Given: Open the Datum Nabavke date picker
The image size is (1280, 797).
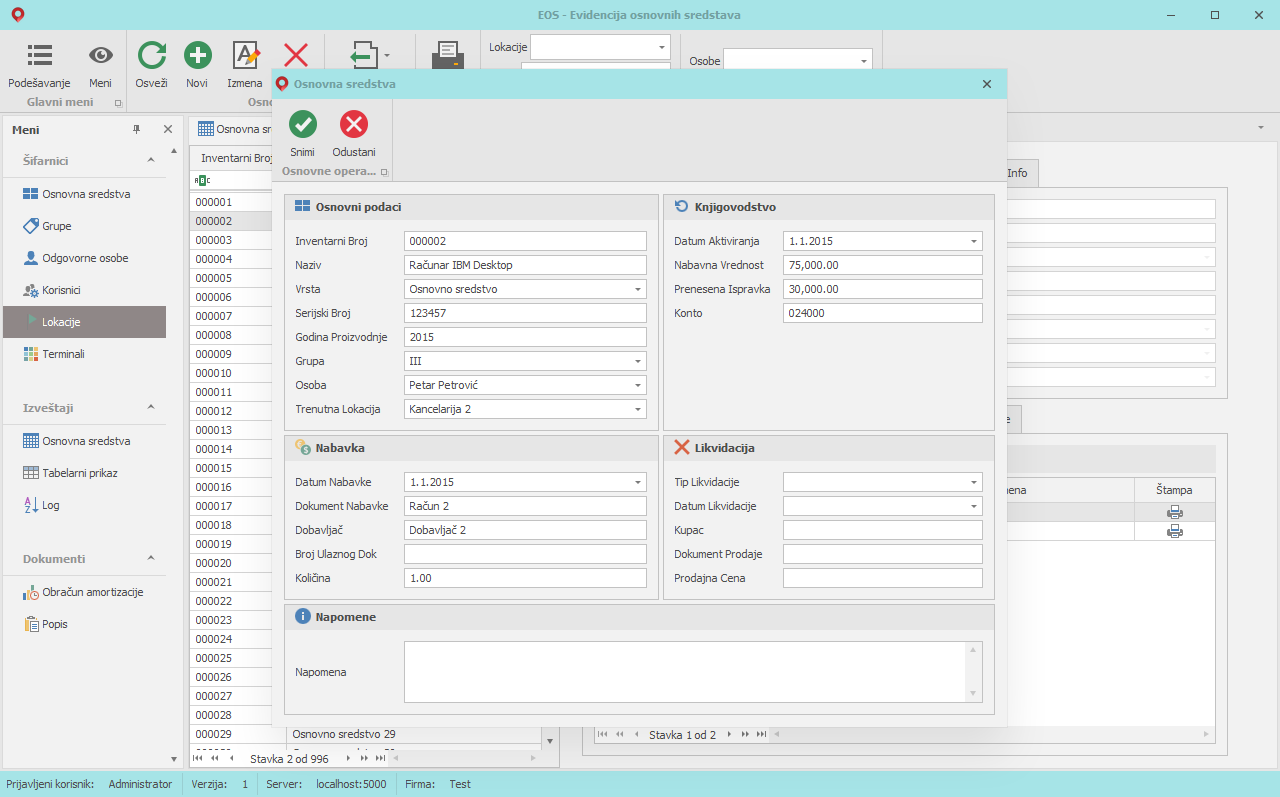Looking at the screenshot, I should coord(638,482).
